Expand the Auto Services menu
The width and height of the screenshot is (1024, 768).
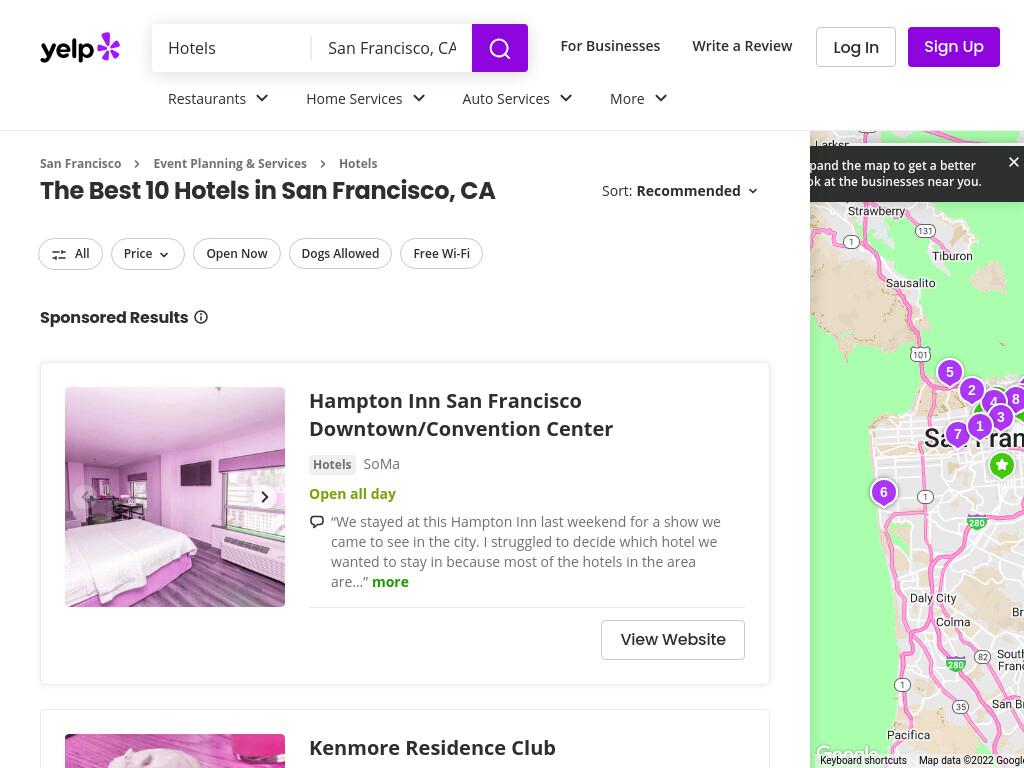517,99
